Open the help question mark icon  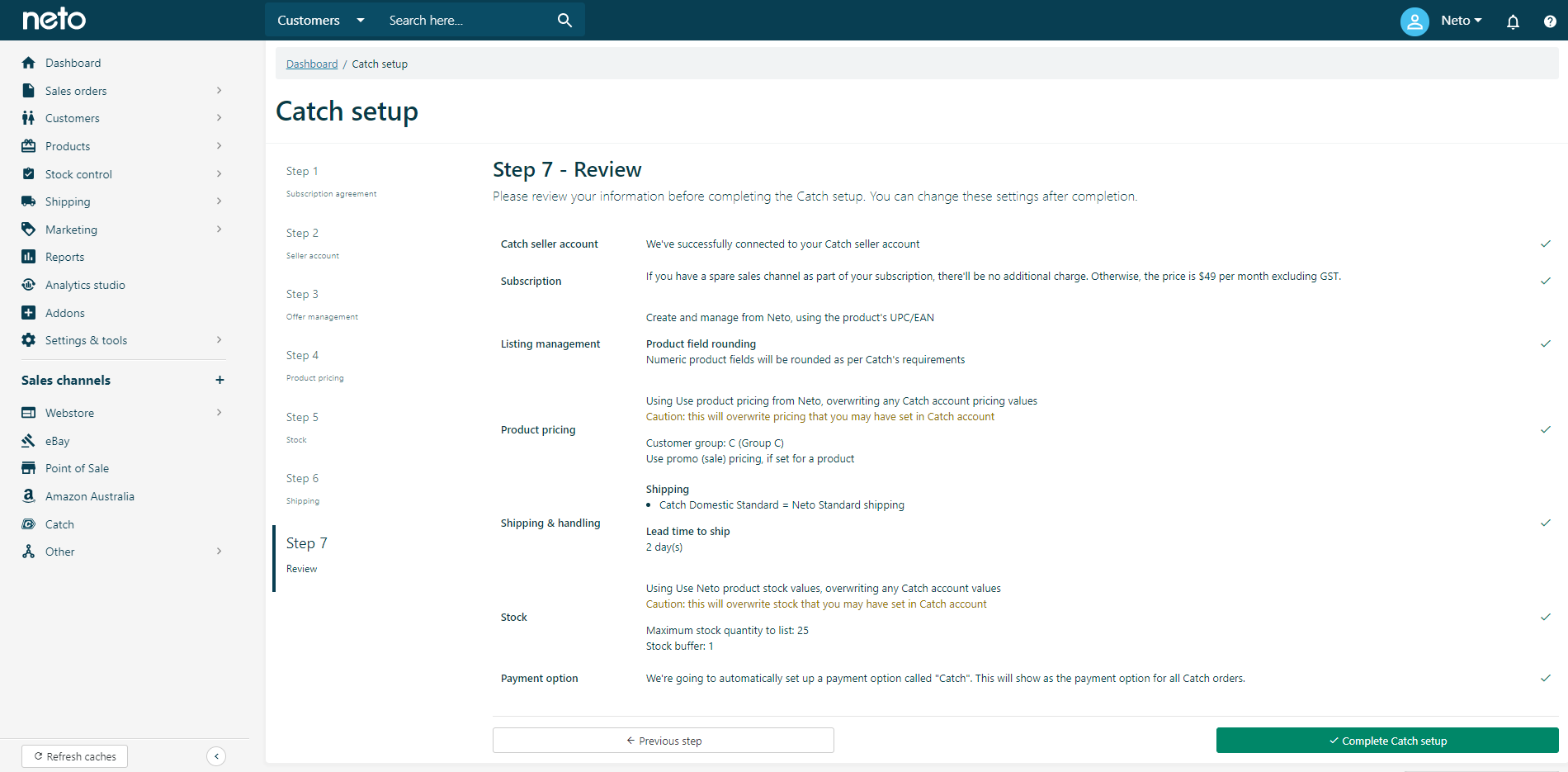[1550, 21]
